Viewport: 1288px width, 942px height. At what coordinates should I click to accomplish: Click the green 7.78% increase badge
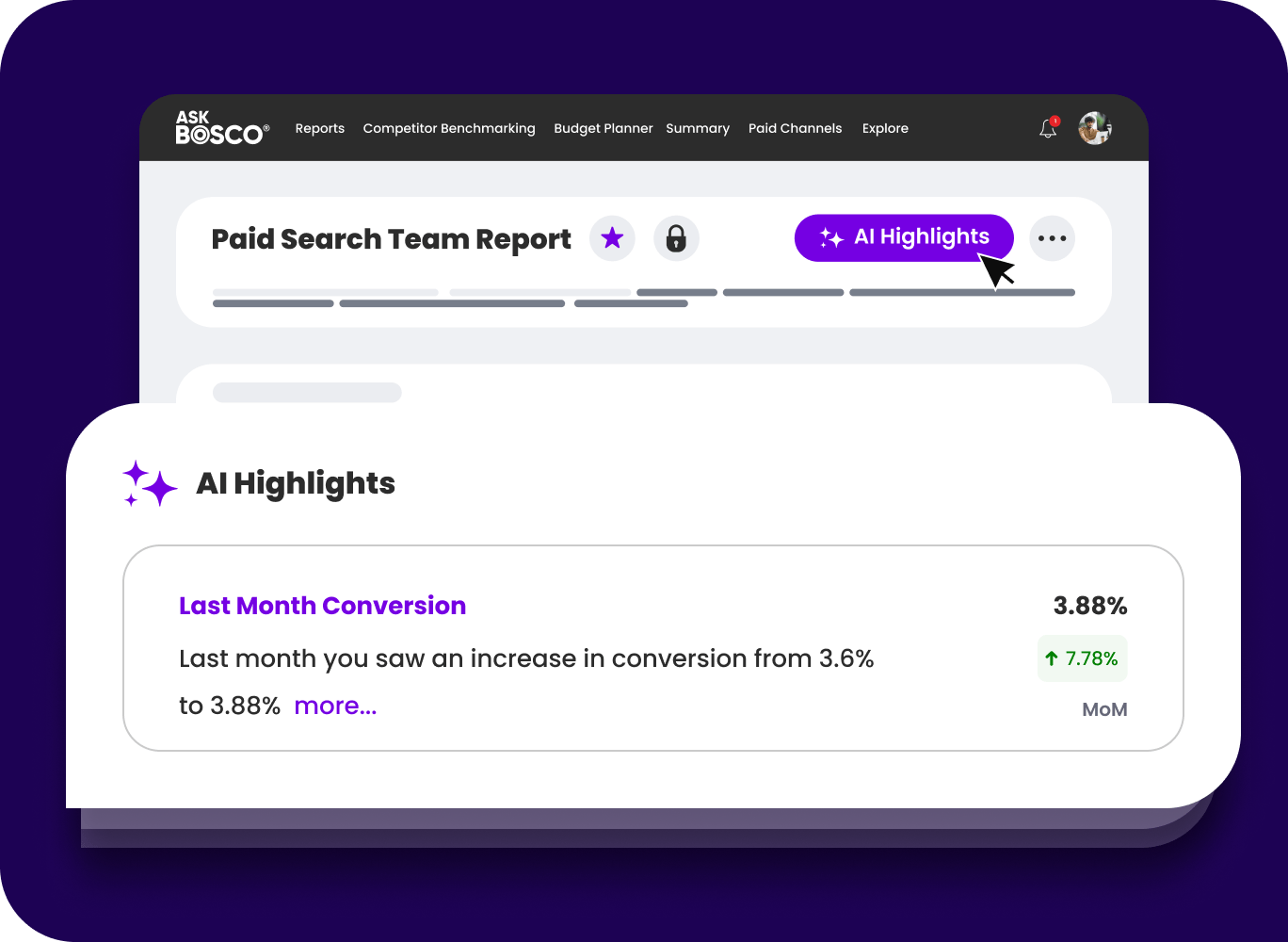click(1082, 658)
